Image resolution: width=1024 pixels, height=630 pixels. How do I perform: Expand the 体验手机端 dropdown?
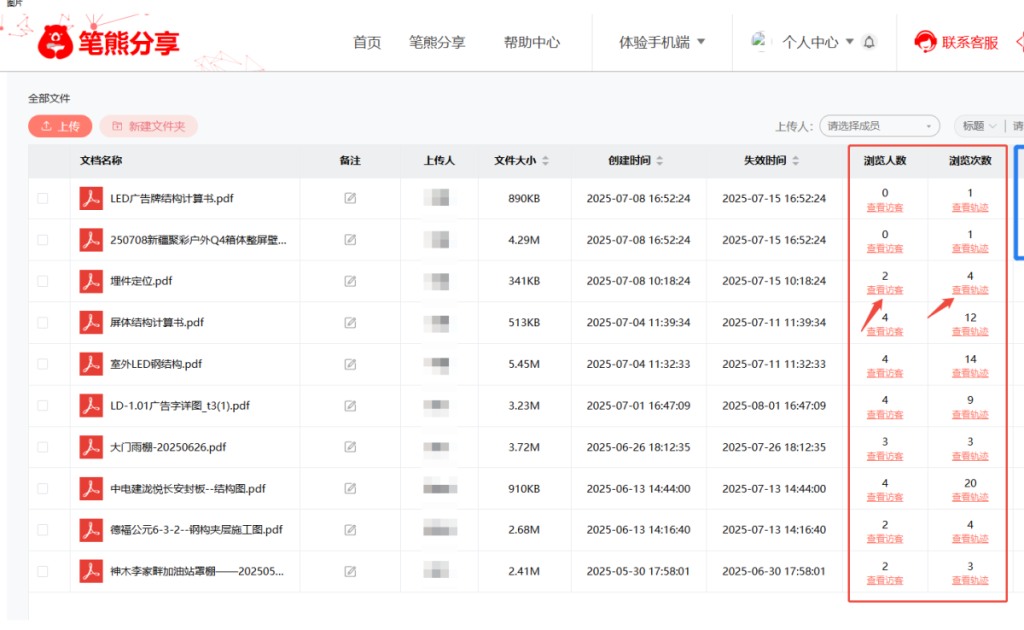(662, 42)
